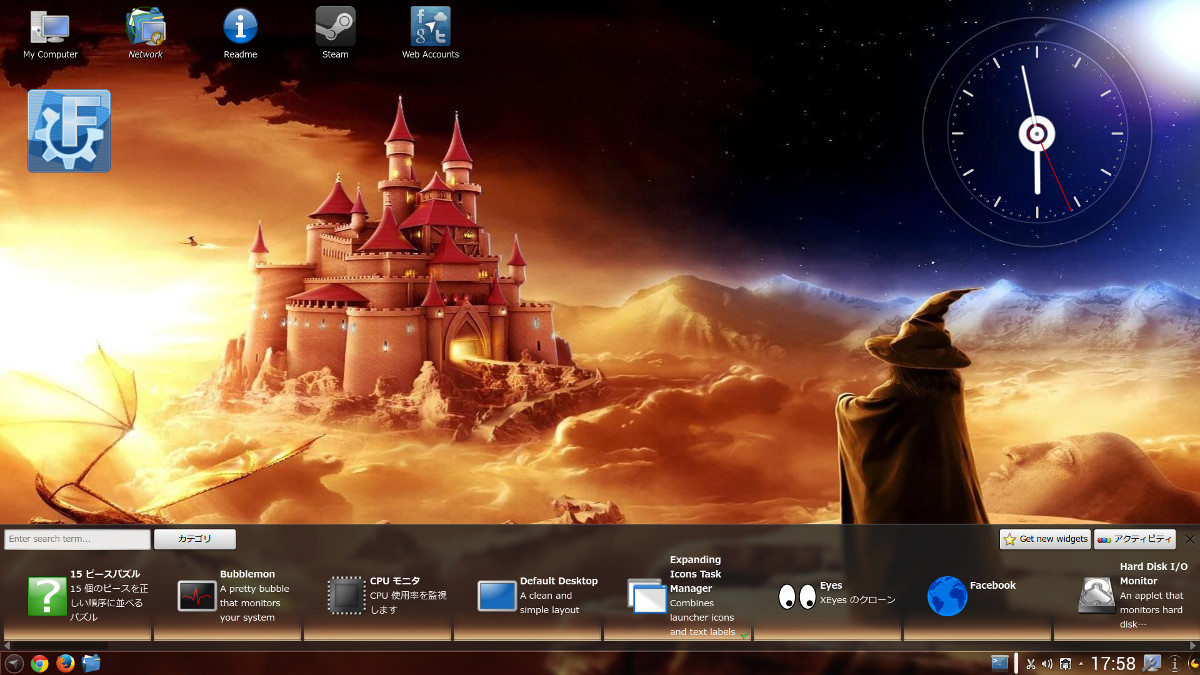Open the Klipper clipboard scissors tray icon
Screen dimensions: 1200x675
point(1031,663)
